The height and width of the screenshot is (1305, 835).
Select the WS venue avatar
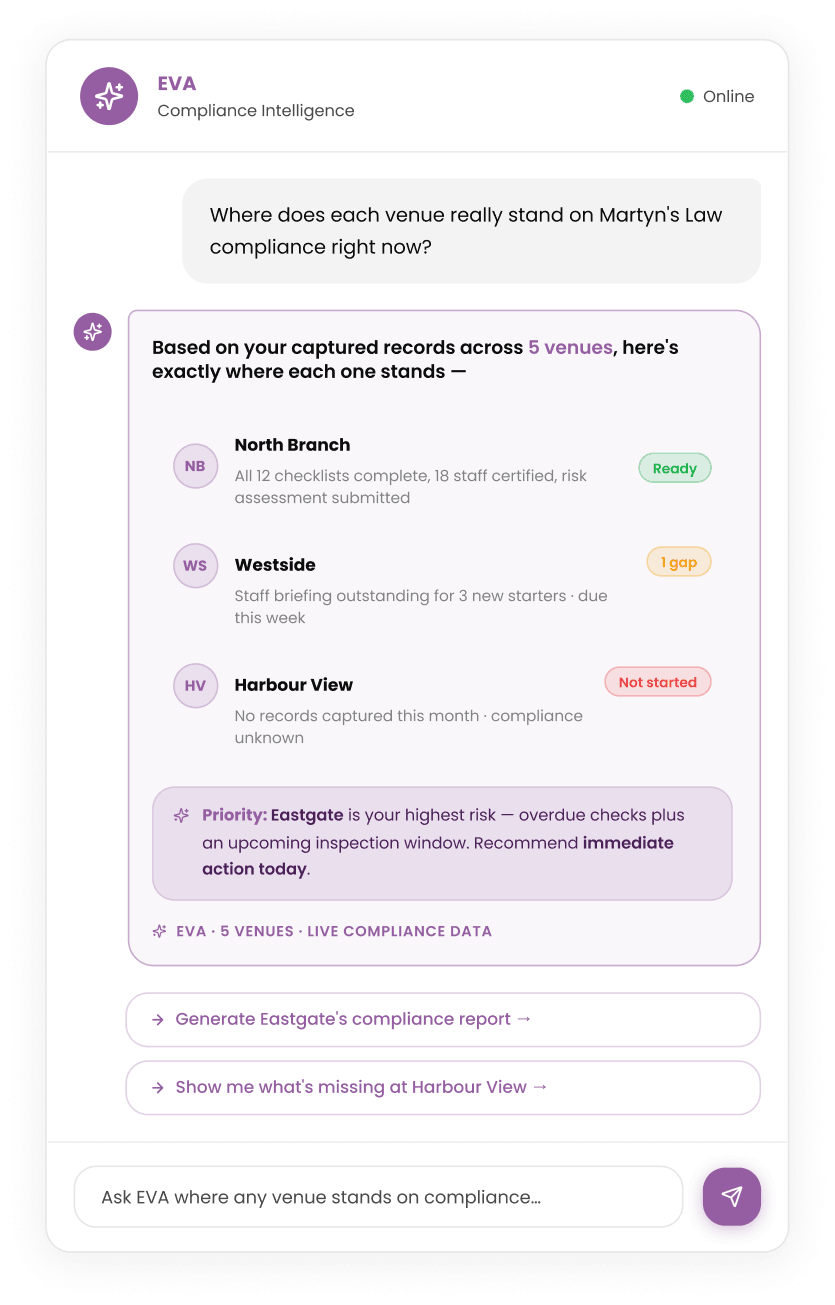pyautogui.click(x=195, y=566)
